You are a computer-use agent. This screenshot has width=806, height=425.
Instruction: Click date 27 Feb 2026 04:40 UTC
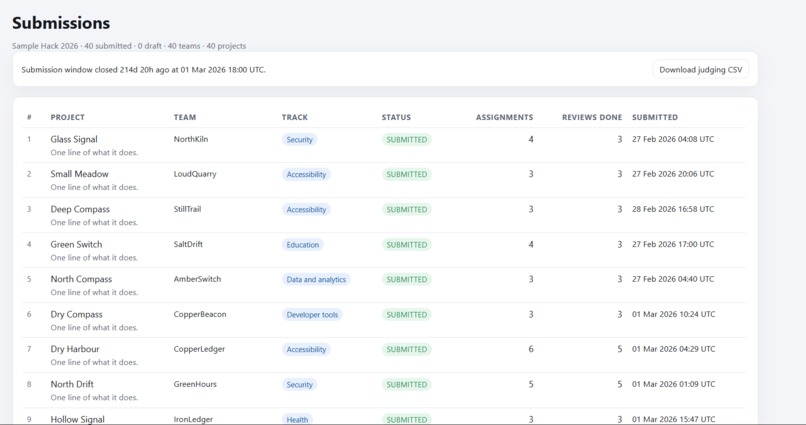673,279
